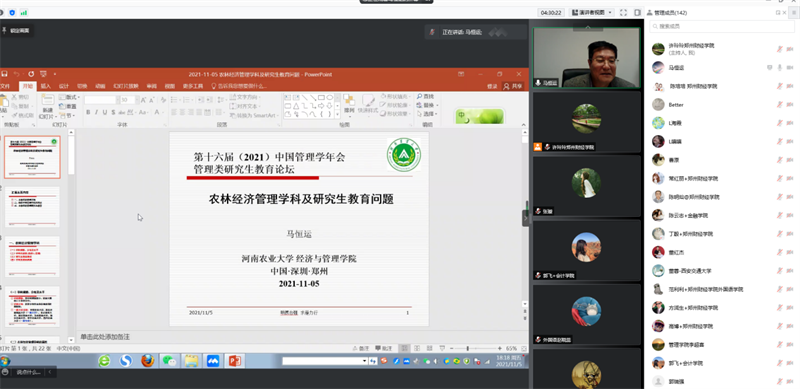The height and width of the screenshot is (389, 800).
Task: Click the 共享 share button
Action: [513, 86]
